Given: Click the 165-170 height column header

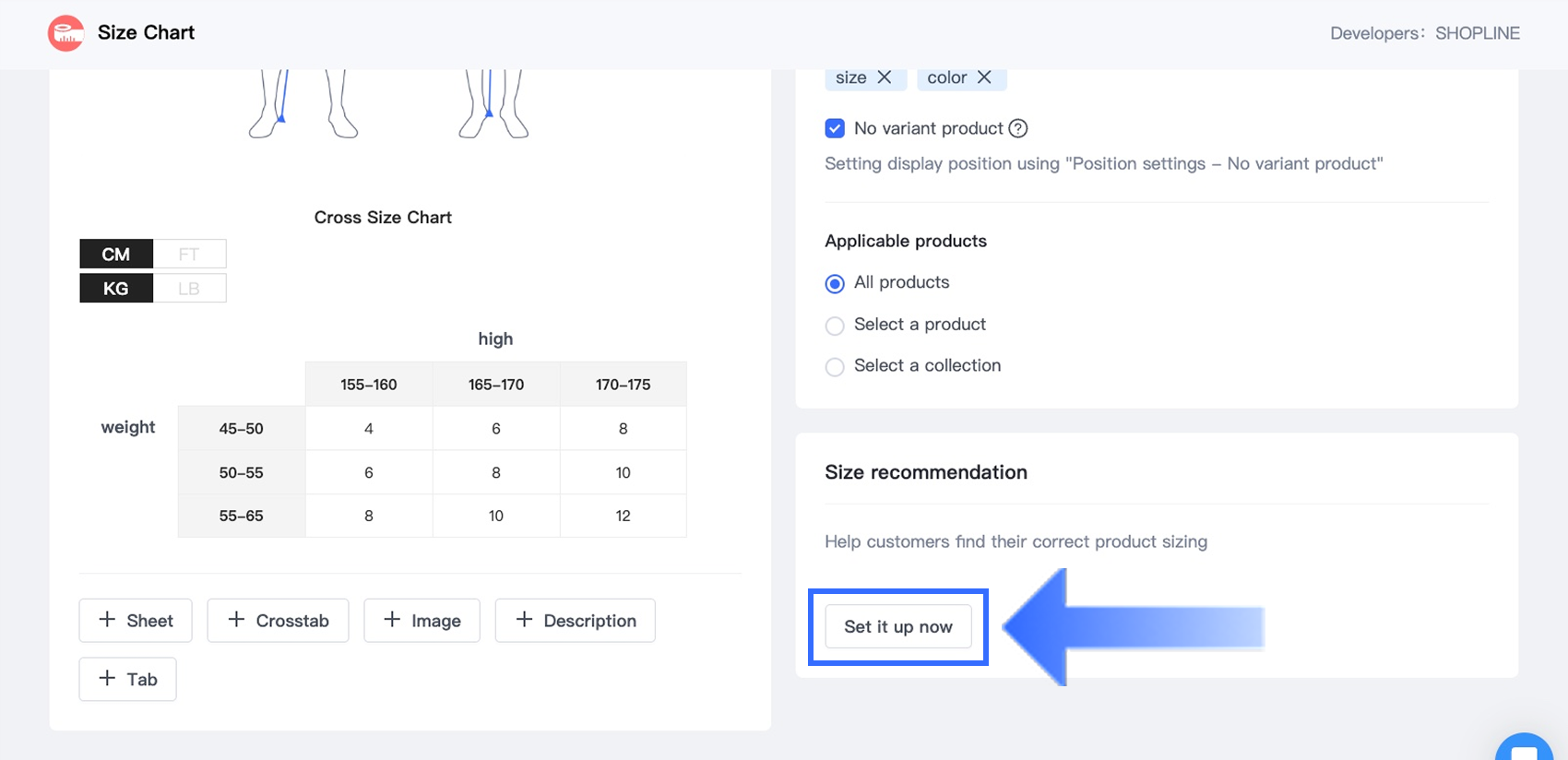Looking at the screenshot, I should 496,385.
